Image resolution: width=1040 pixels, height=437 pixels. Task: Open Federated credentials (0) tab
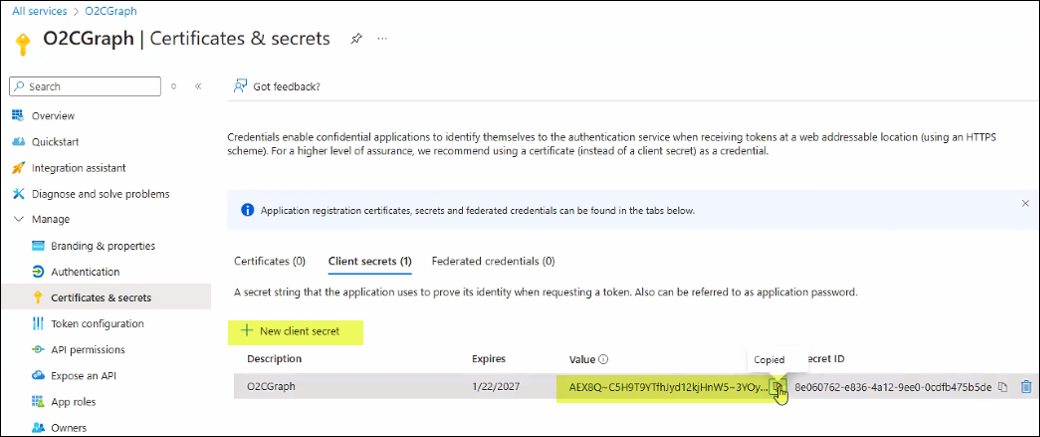coord(493,261)
